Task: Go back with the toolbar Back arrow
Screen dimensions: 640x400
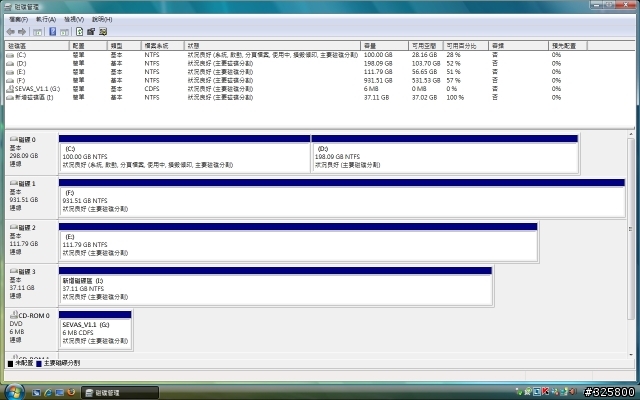Action: tap(11, 31)
